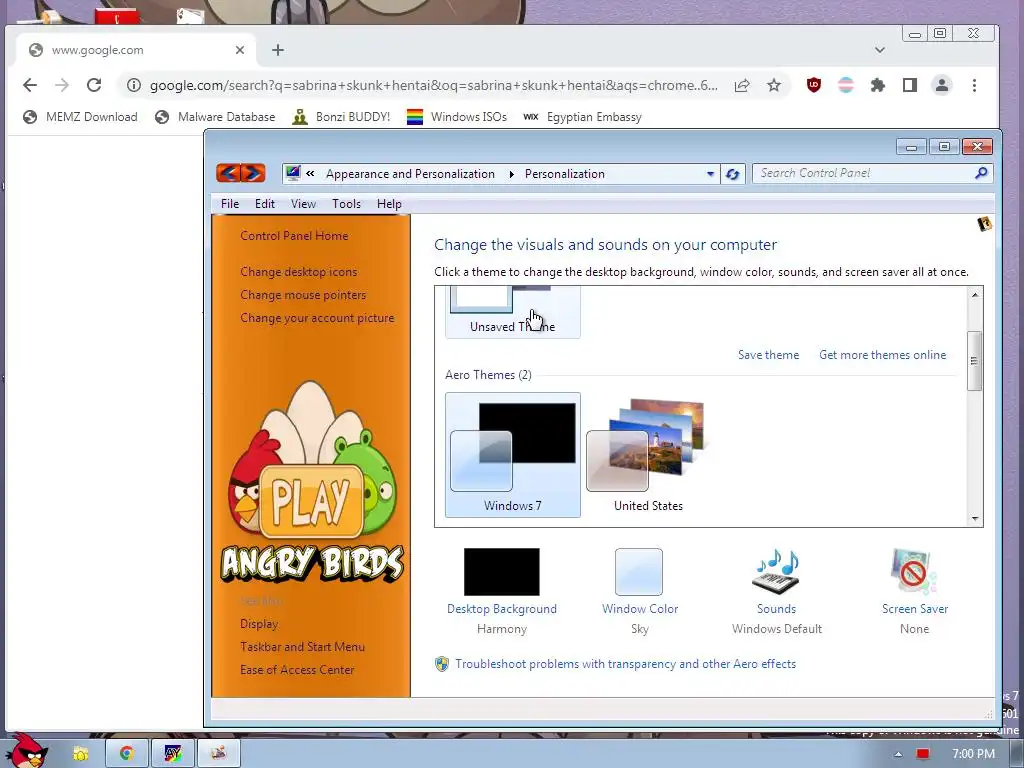Open the uBlock Origin extension
The height and width of the screenshot is (768, 1024).
point(814,85)
